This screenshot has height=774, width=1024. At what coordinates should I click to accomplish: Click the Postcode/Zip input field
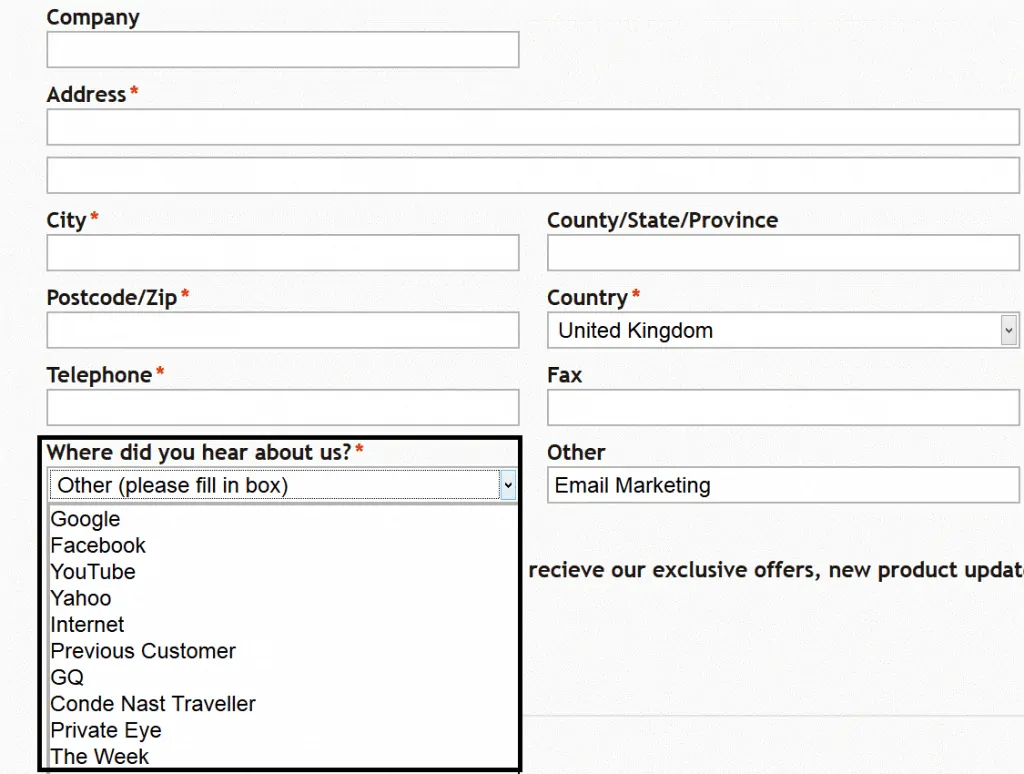[x=283, y=330]
